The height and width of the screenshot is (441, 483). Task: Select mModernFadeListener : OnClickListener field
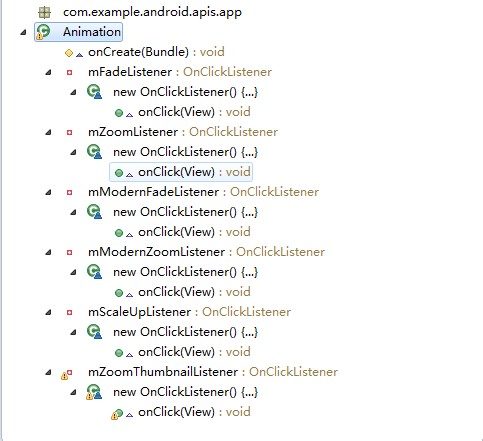[203, 192]
